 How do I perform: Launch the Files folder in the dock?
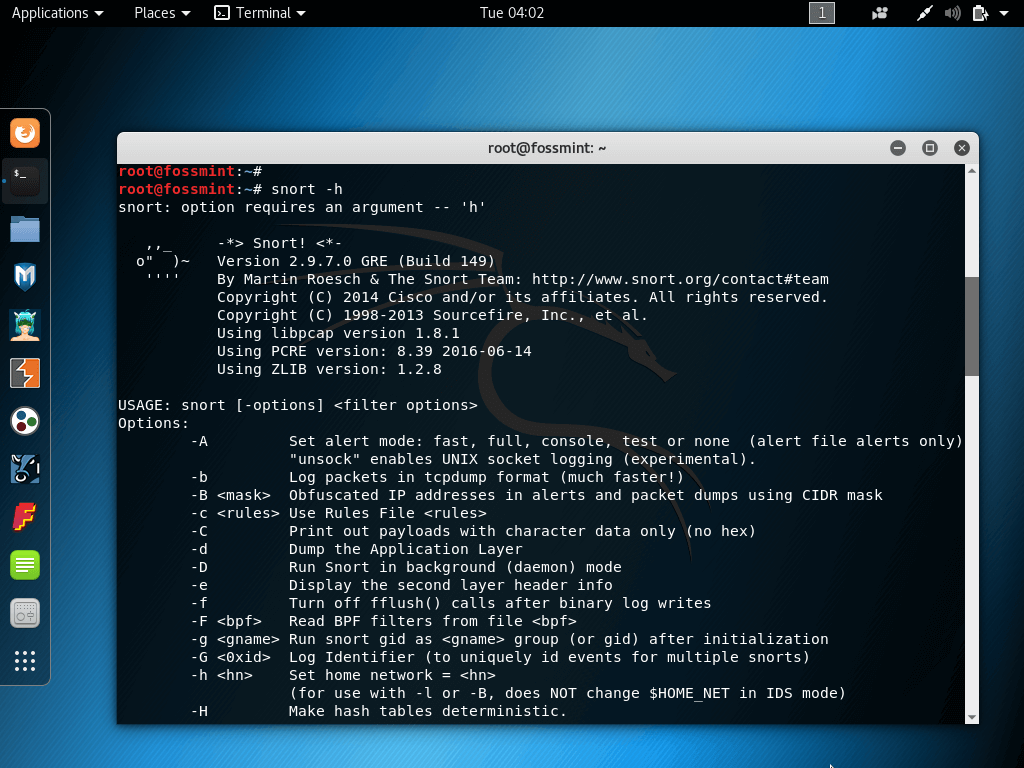pyautogui.click(x=25, y=229)
